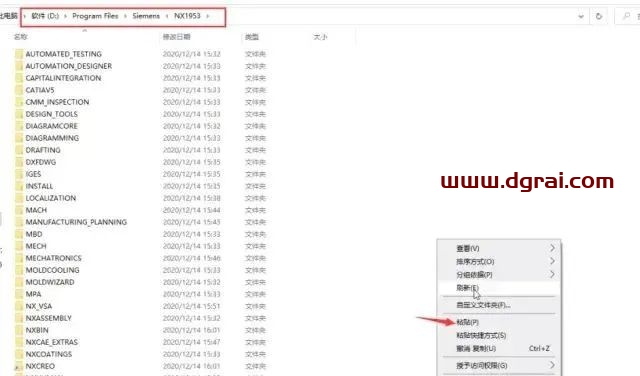Click the CMM_INSPECTION folder icon

19,102
